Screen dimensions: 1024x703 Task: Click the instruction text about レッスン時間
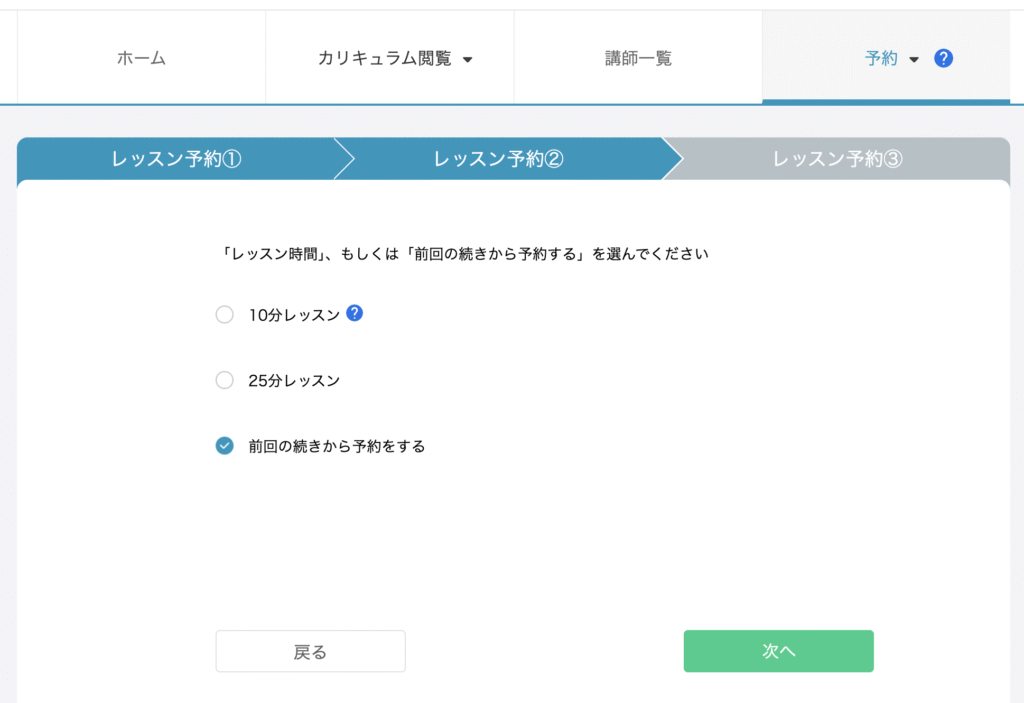(x=464, y=254)
